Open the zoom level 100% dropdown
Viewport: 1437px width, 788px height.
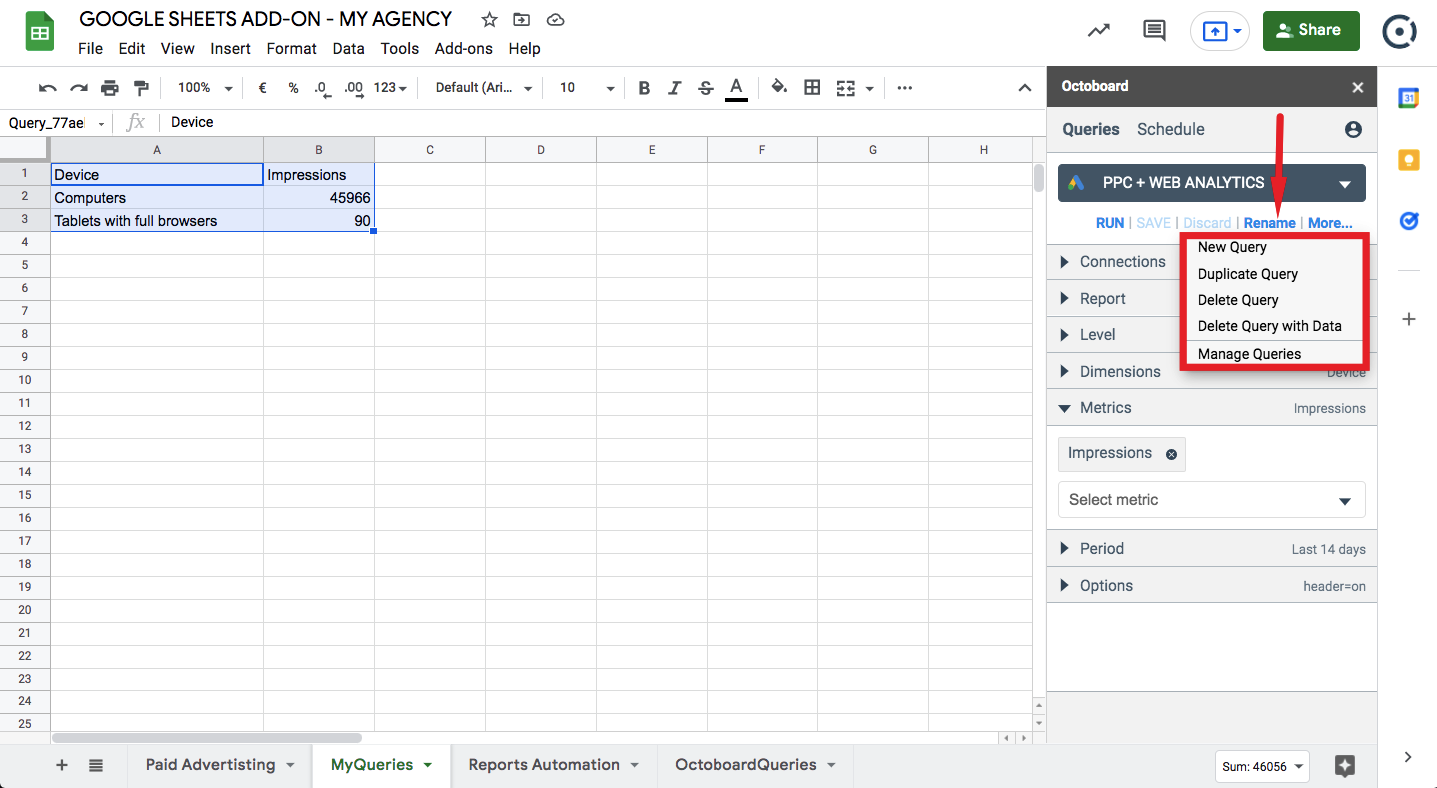click(x=205, y=88)
